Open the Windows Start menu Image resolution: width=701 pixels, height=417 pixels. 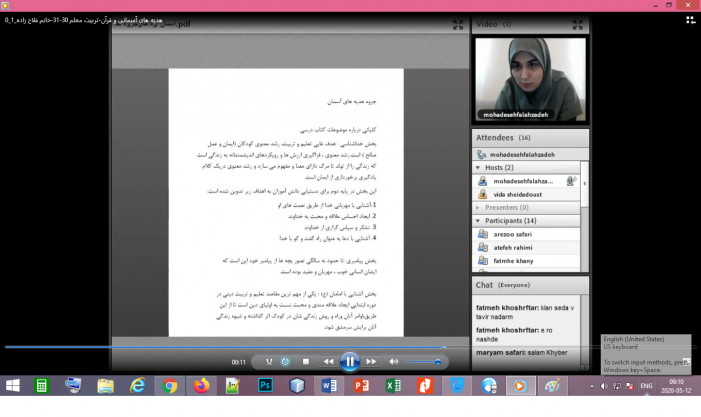pyautogui.click(x=13, y=386)
